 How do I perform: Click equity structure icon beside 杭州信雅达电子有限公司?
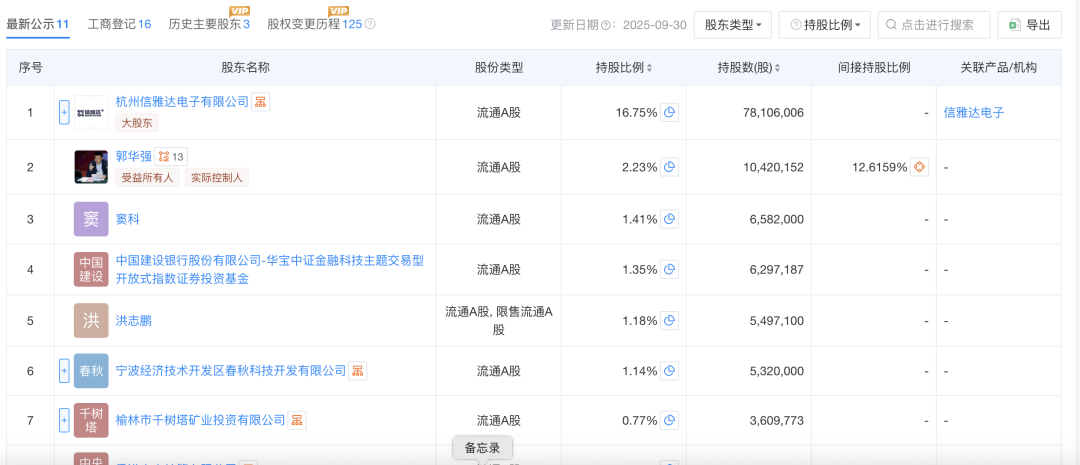click(x=260, y=102)
